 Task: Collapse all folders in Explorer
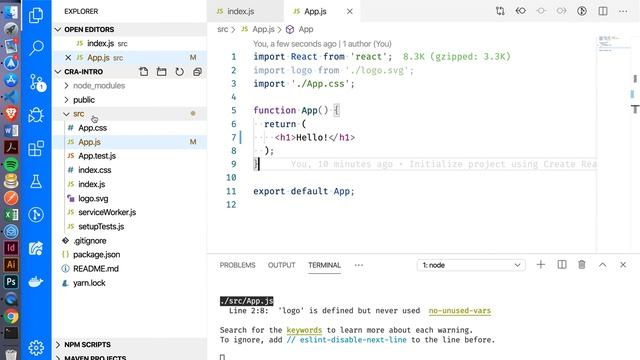tap(198, 72)
